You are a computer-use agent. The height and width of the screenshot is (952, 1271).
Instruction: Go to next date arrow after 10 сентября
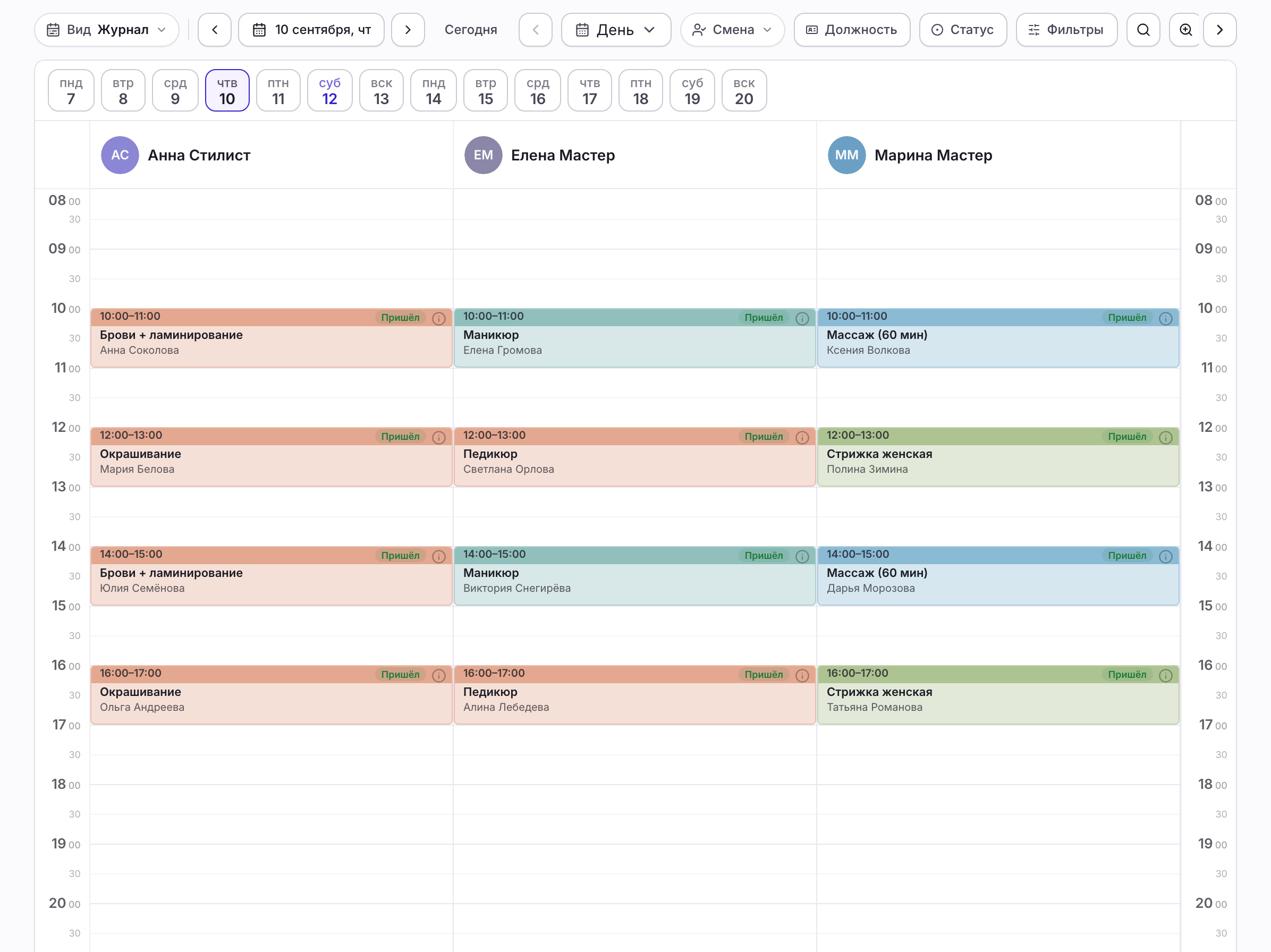(x=408, y=30)
